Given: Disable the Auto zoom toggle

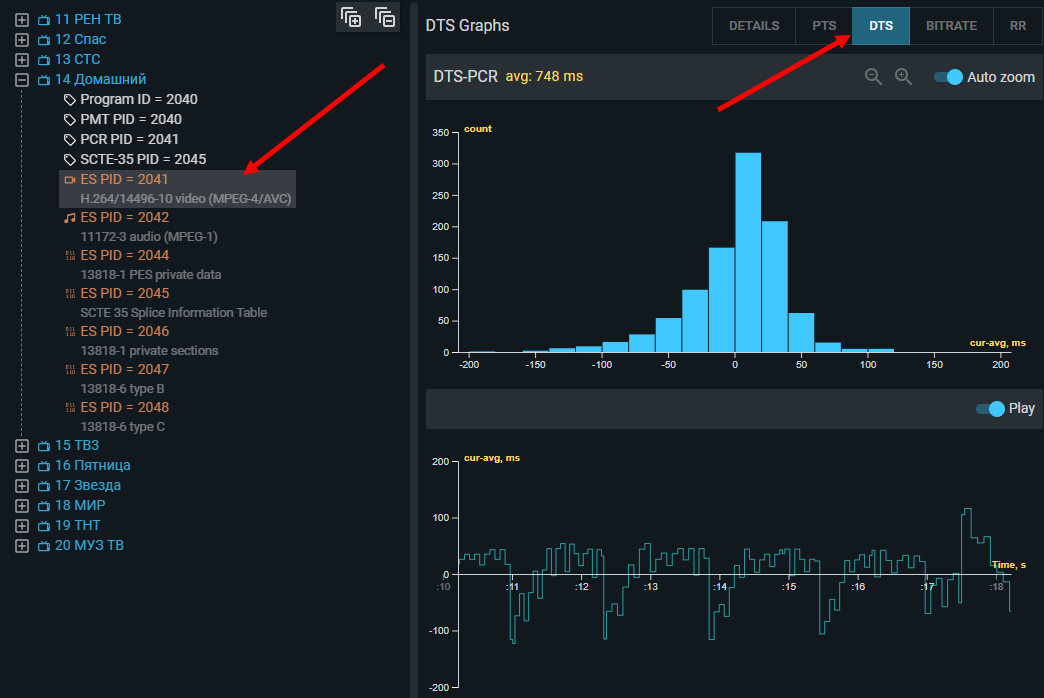Looking at the screenshot, I should [x=948, y=77].
